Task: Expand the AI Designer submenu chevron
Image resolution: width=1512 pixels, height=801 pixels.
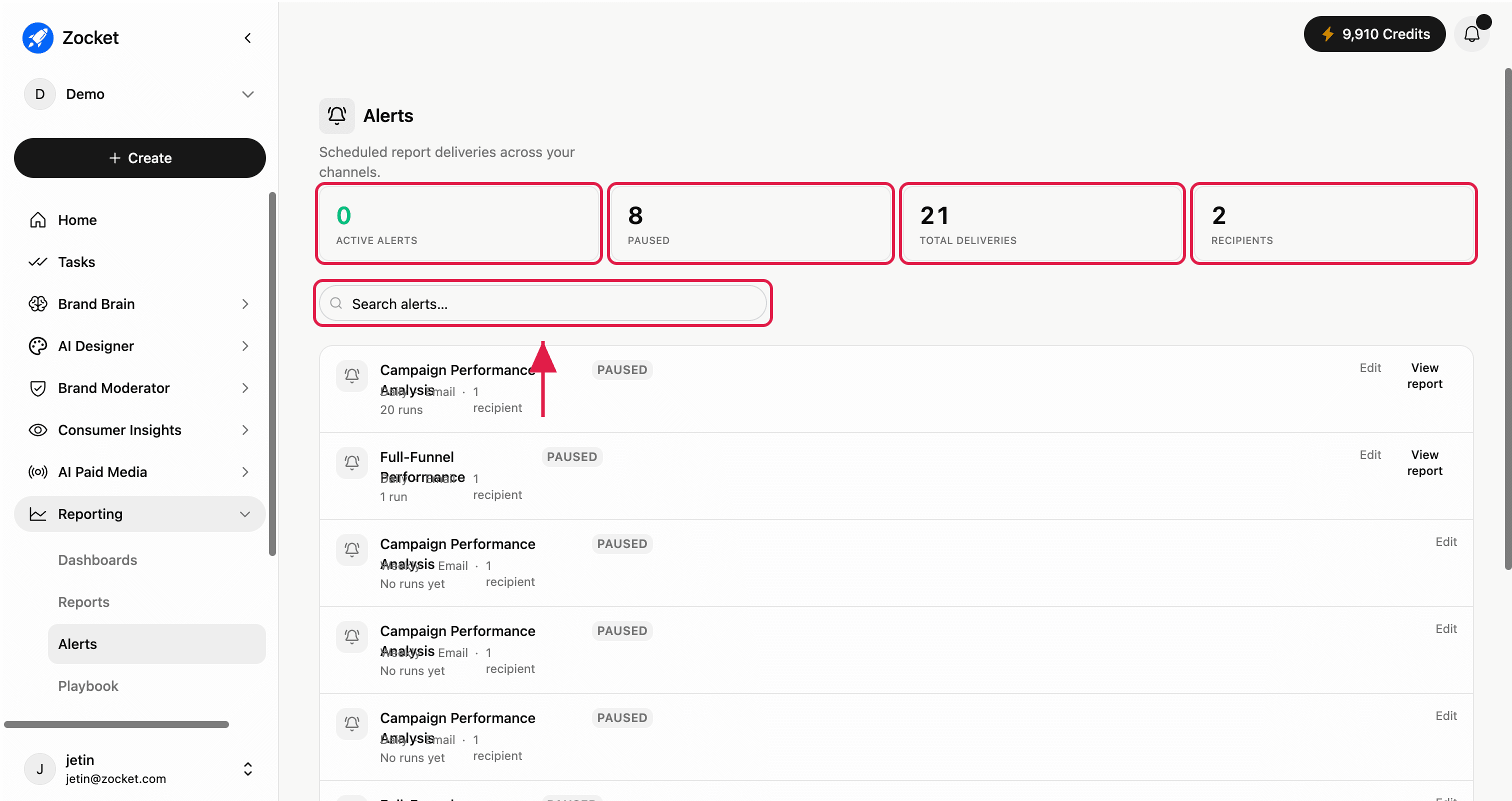Action: (245, 346)
